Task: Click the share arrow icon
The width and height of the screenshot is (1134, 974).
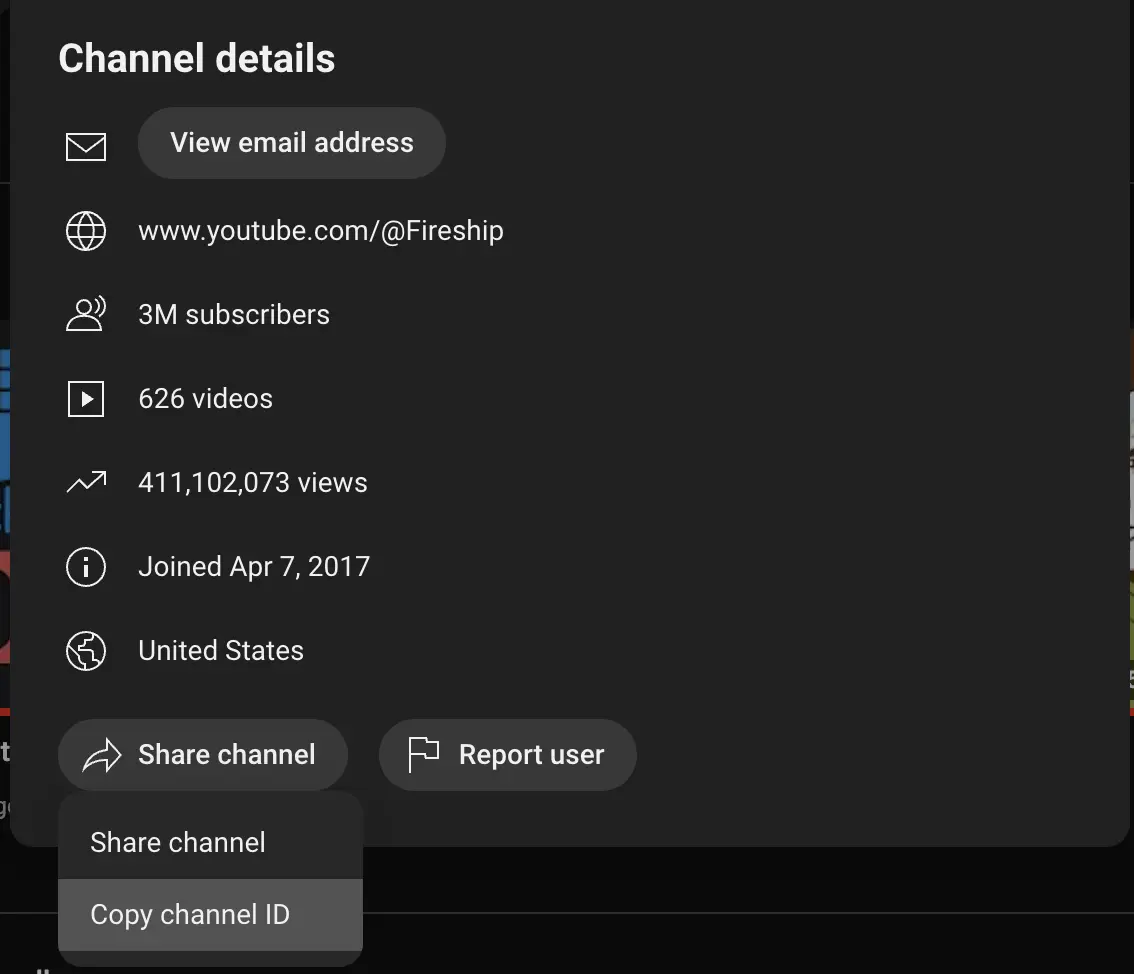Action: point(102,755)
